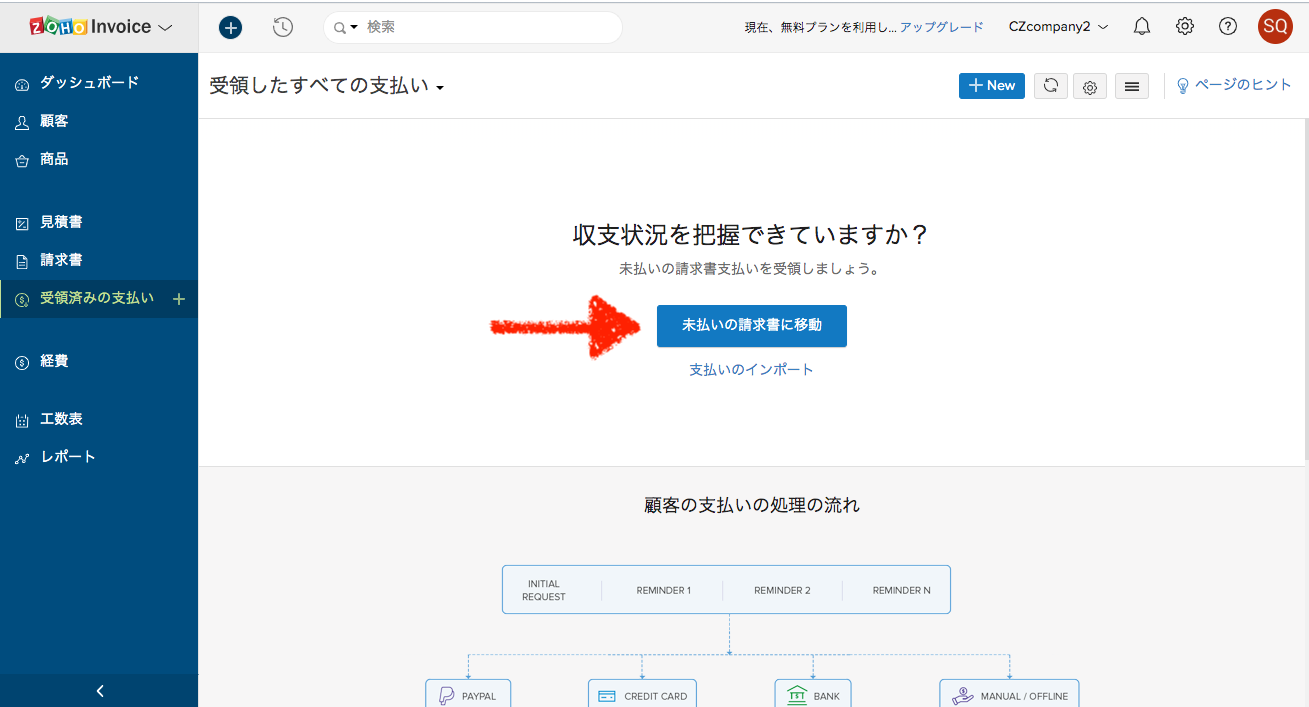Click the 顧客の支払いの処理の流れ heading
1309x707 pixels.
coord(752,505)
